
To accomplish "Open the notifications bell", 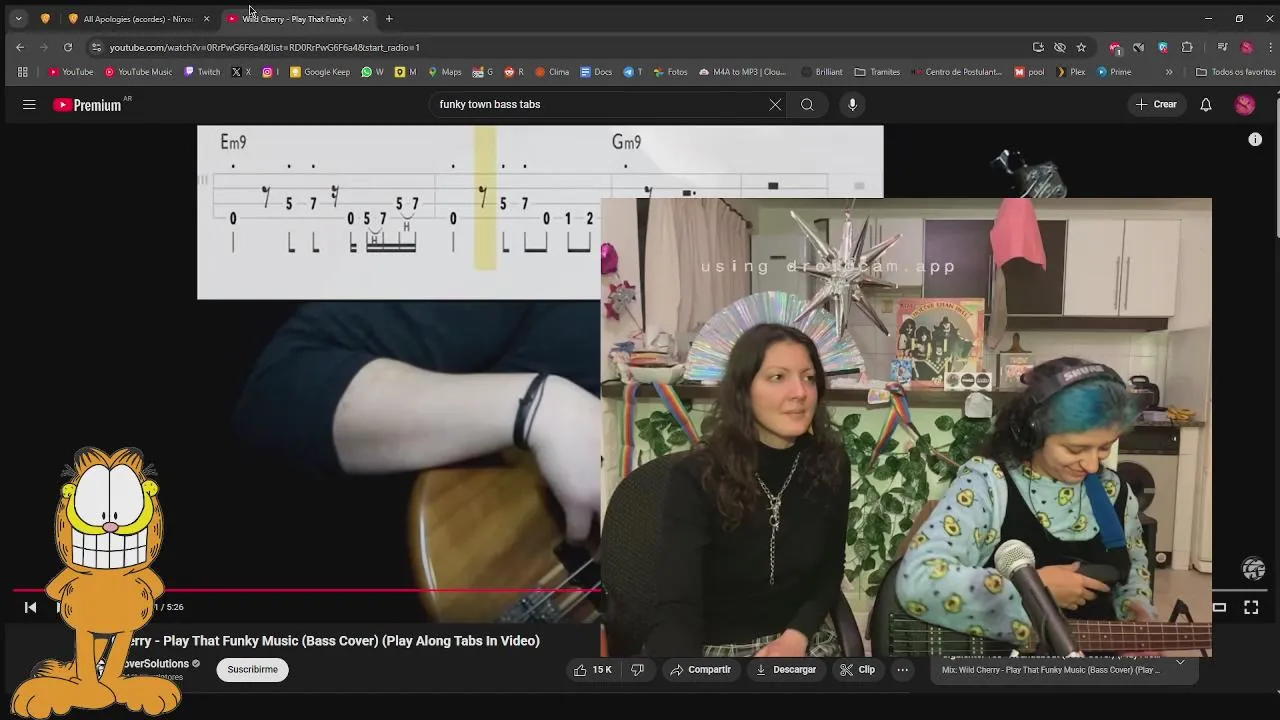I will (x=1206, y=104).
